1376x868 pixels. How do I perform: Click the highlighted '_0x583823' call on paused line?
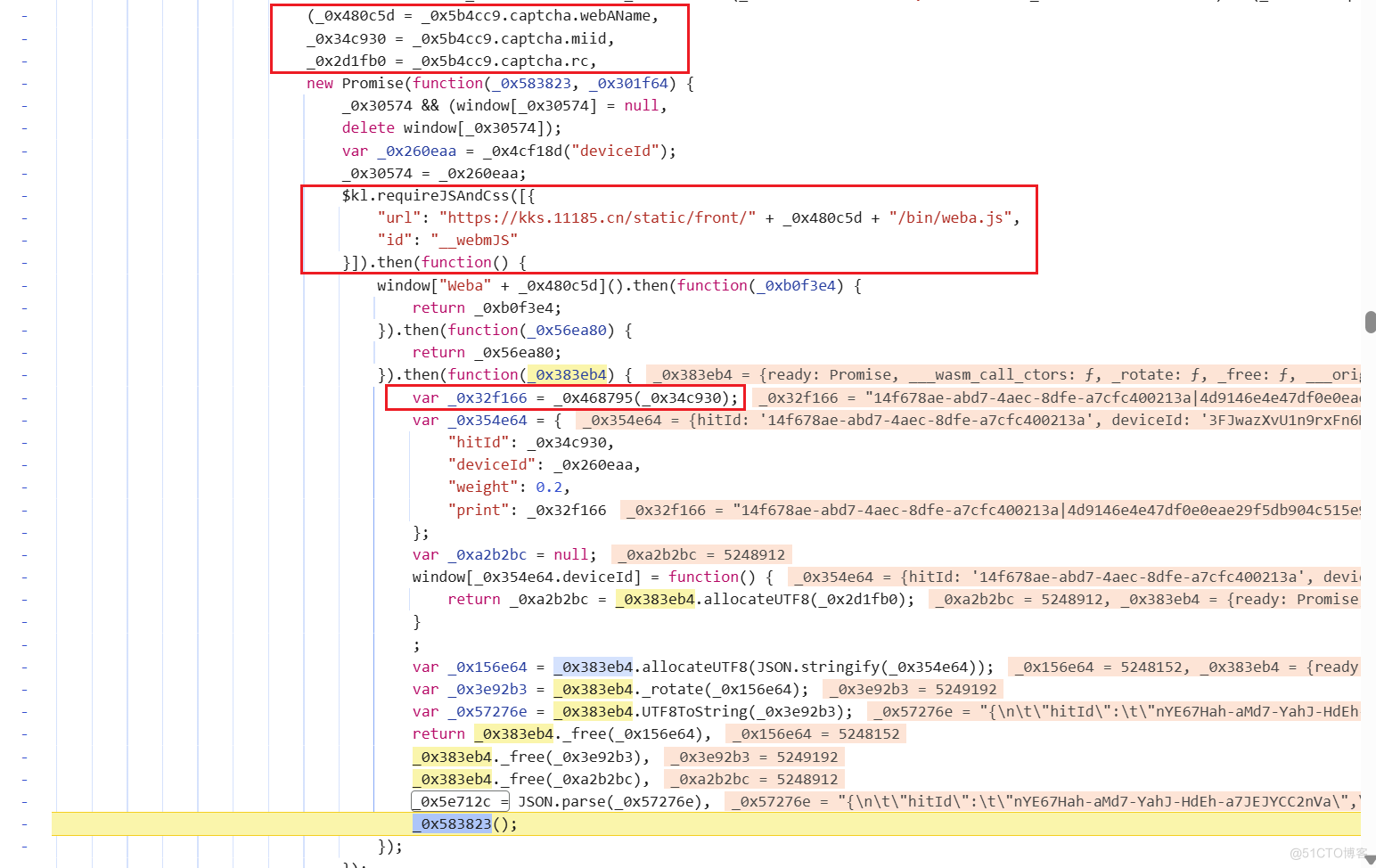pos(452,824)
